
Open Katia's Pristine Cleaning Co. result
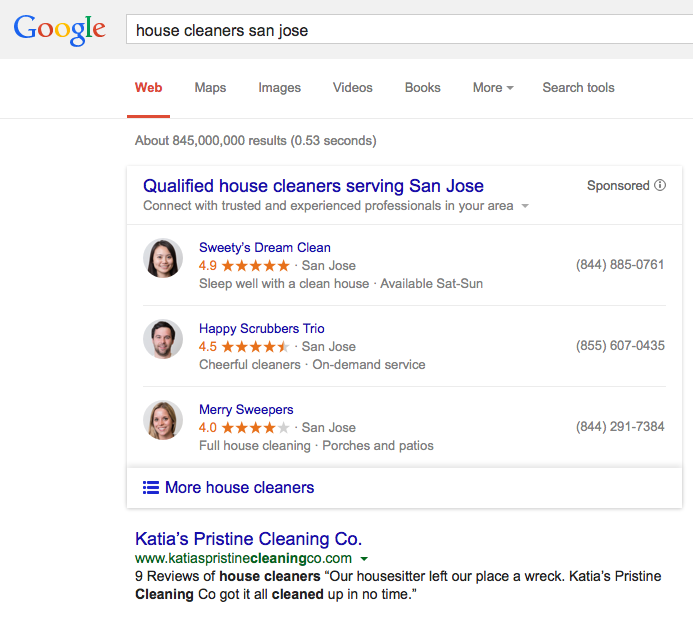pos(248,539)
